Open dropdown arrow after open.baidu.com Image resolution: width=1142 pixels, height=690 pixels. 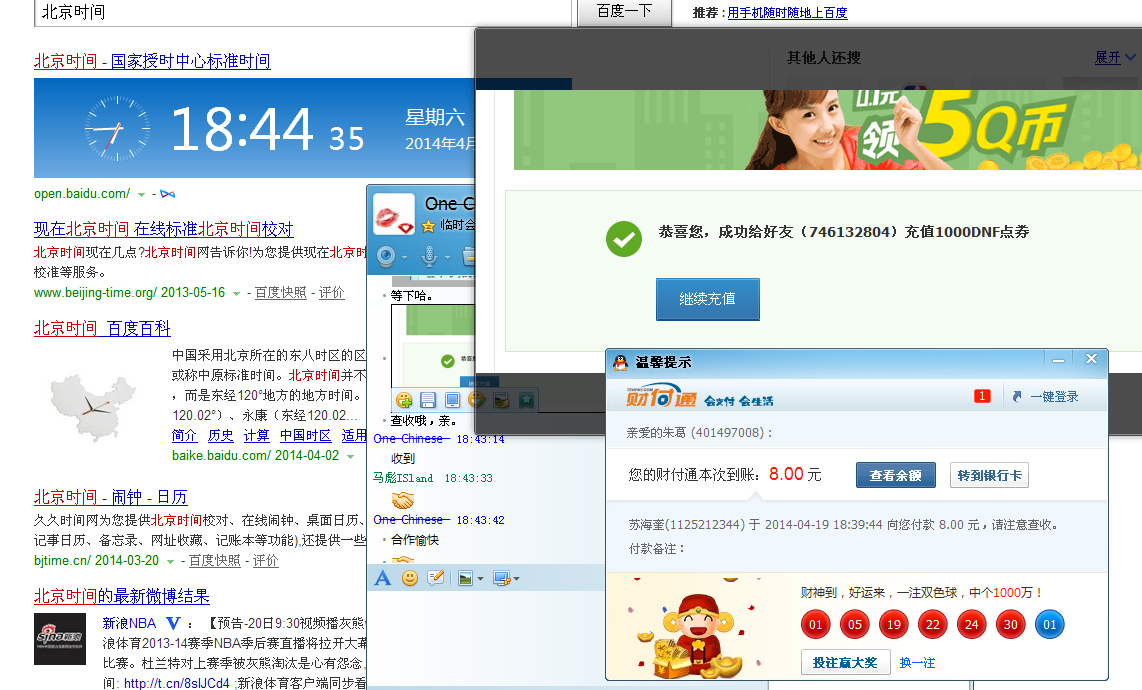pos(141,195)
